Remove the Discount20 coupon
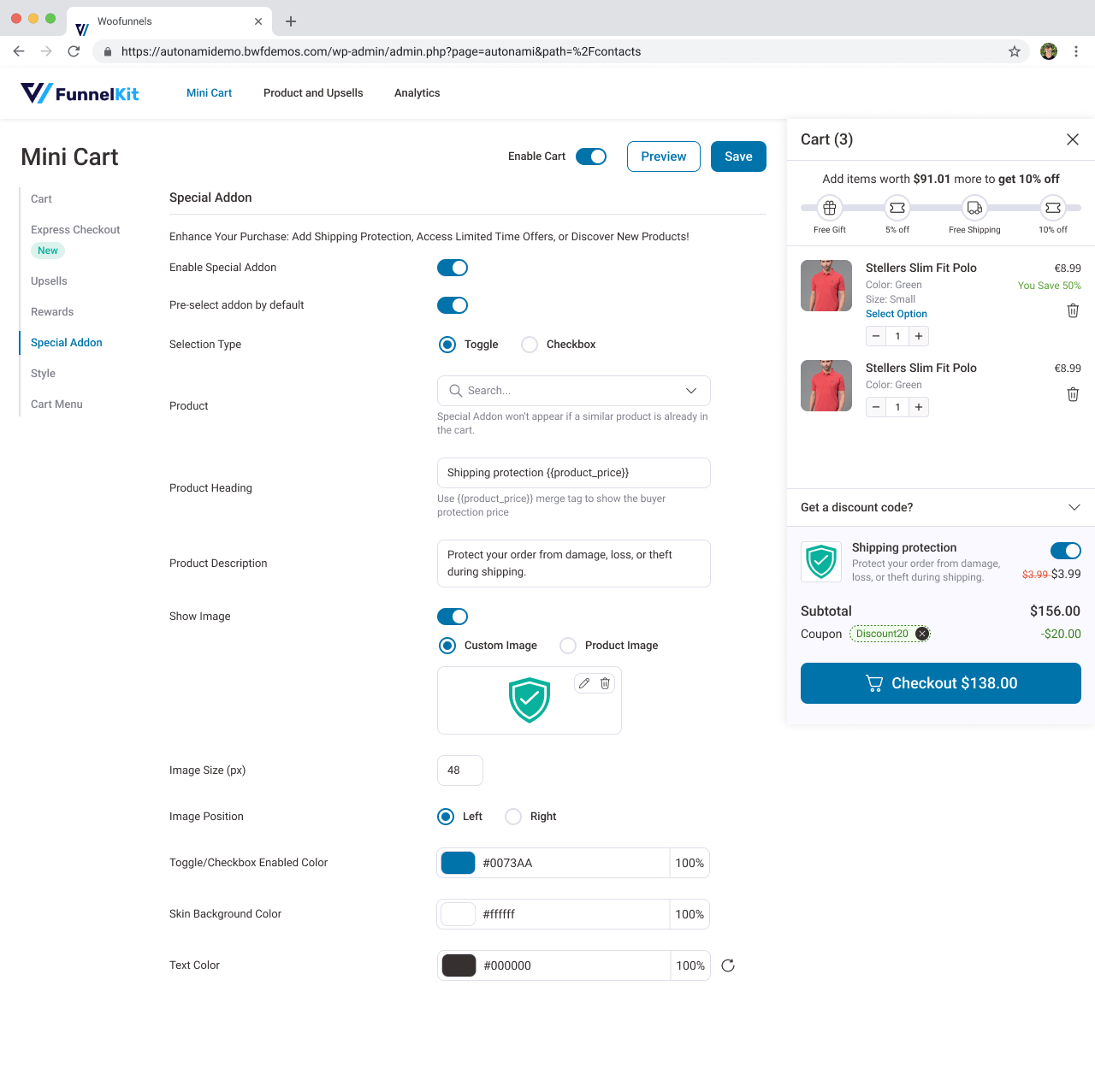 [x=921, y=634]
